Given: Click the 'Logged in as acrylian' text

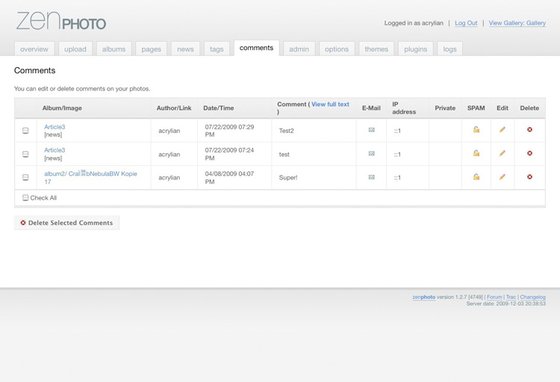Looking at the screenshot, I should click(414, 23).
